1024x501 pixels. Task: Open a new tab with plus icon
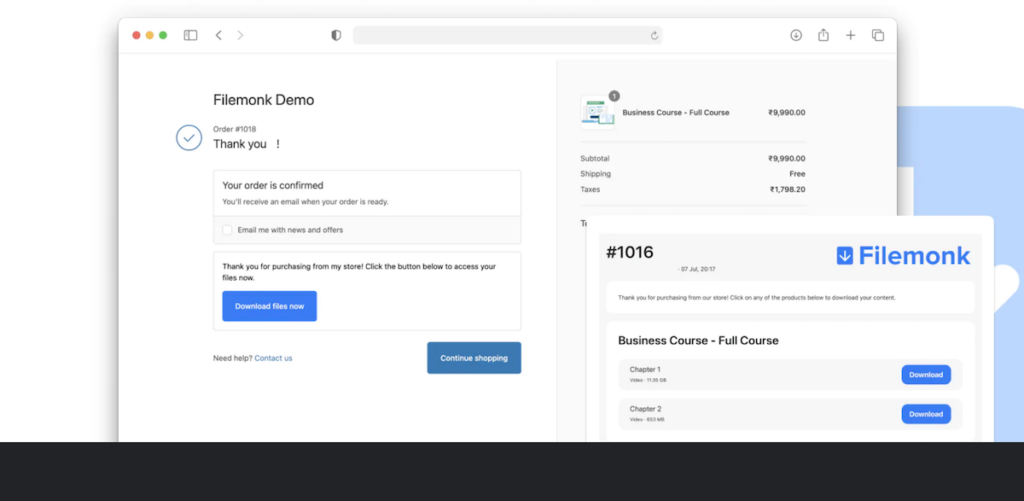click(850, 35)
